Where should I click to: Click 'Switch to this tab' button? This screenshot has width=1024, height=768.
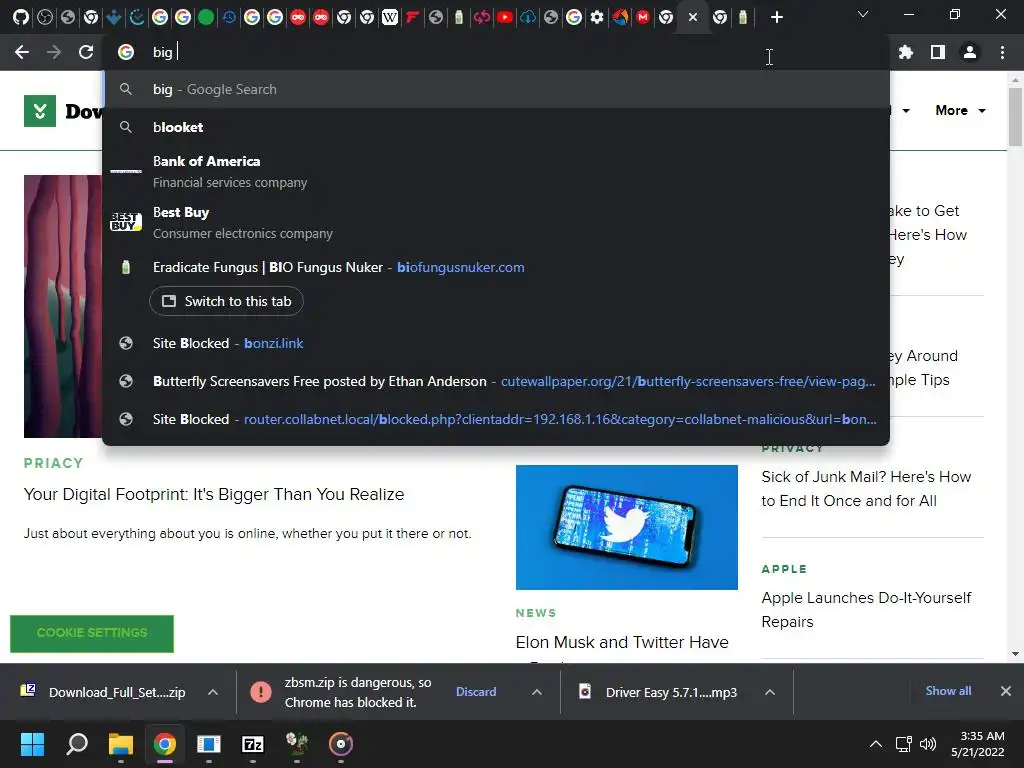pos(226,301)
